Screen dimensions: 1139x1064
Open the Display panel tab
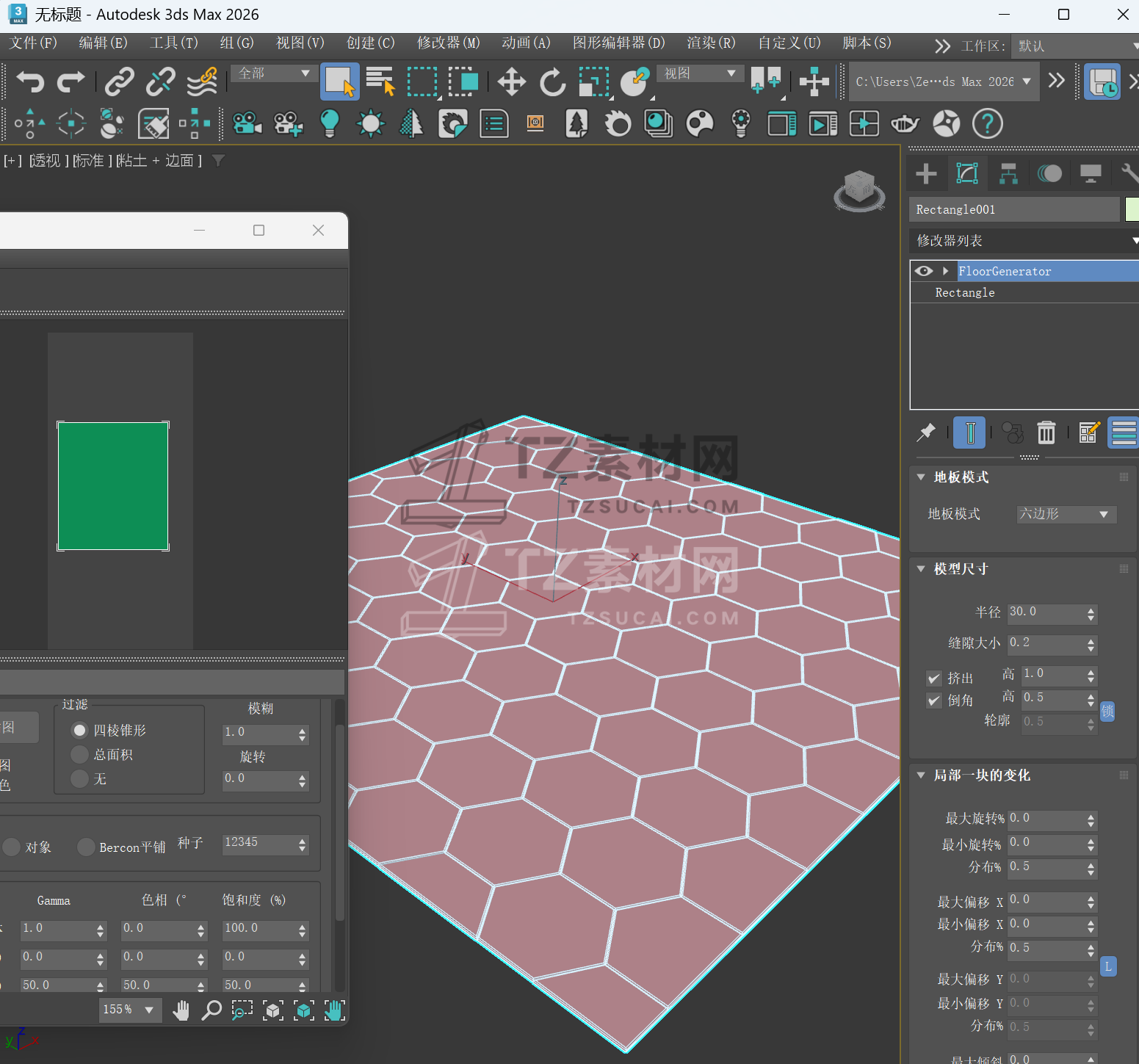[x=1091, y=174]
